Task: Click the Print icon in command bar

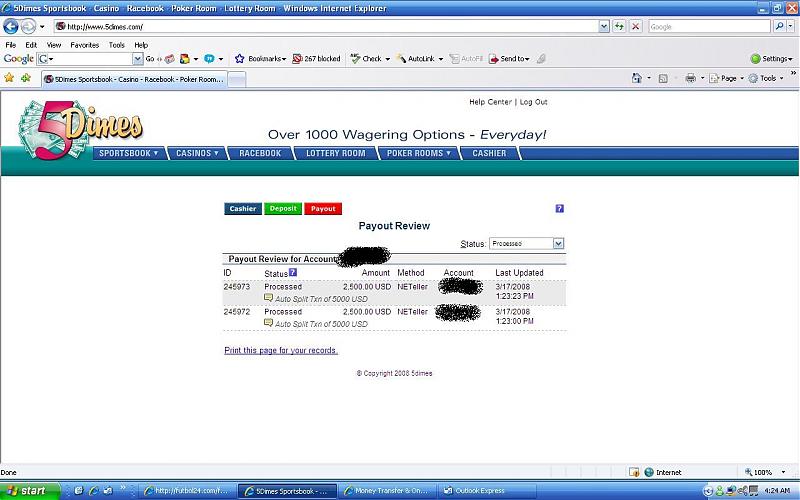Action: [x=690, y=78]
